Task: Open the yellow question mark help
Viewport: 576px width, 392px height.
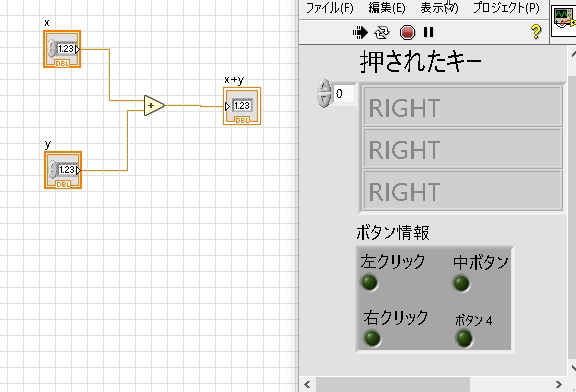Action: coord(536,32)
